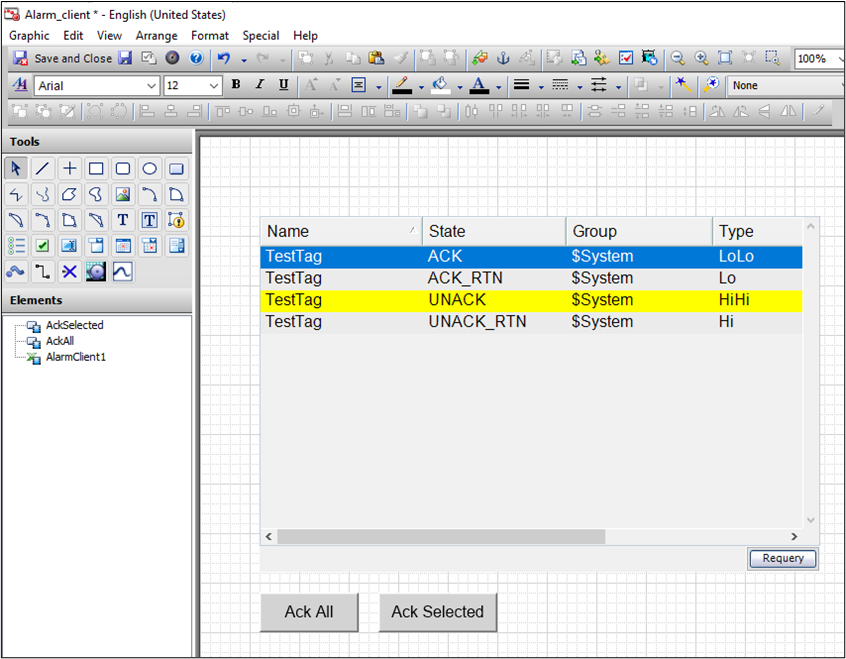Screen dimensions: 846x659
Task: Open the Arrange menu
Action: (156, 35)
